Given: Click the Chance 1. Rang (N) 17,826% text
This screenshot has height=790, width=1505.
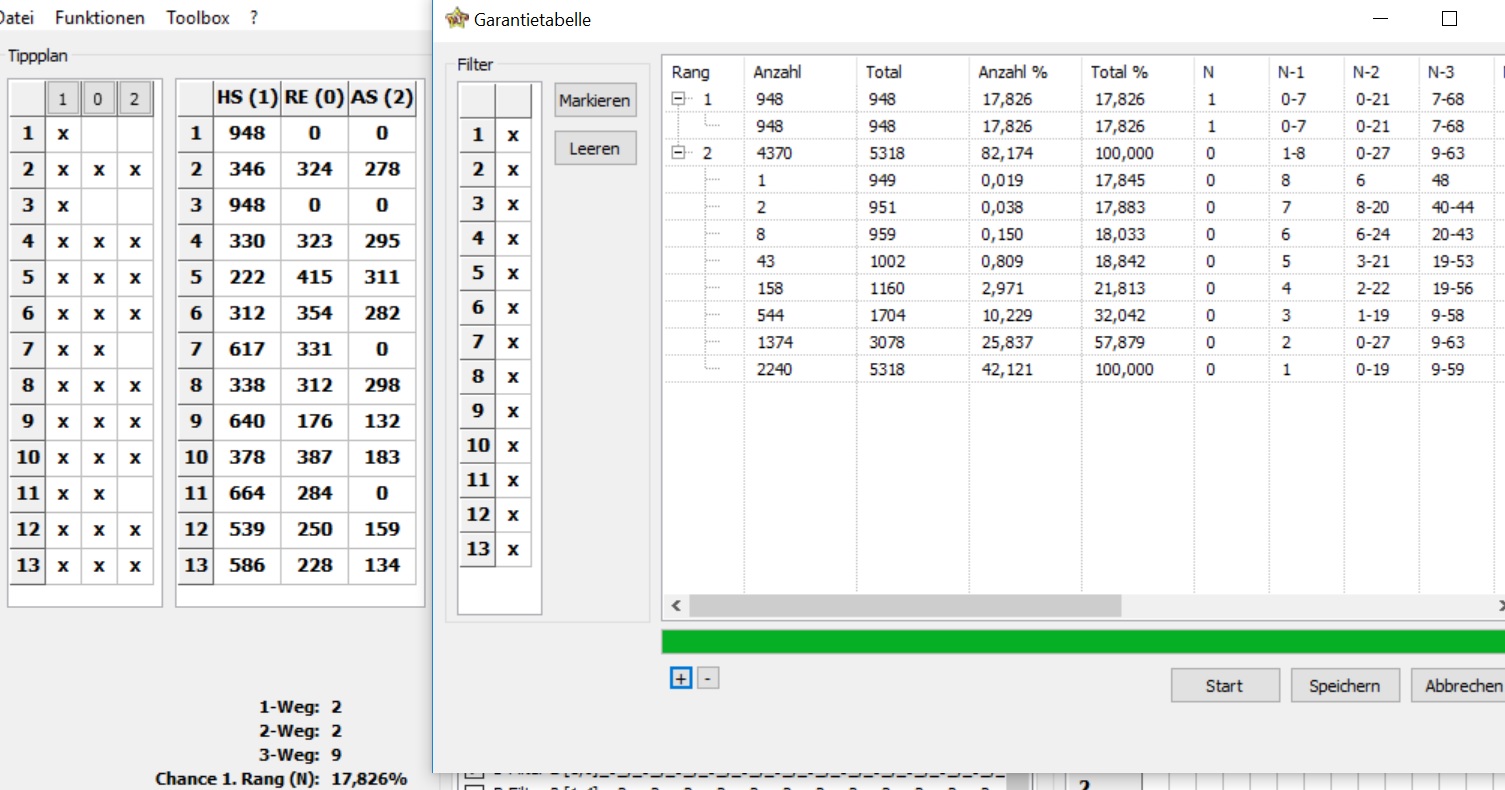Looking at the screenshot, I should point(281,779).
